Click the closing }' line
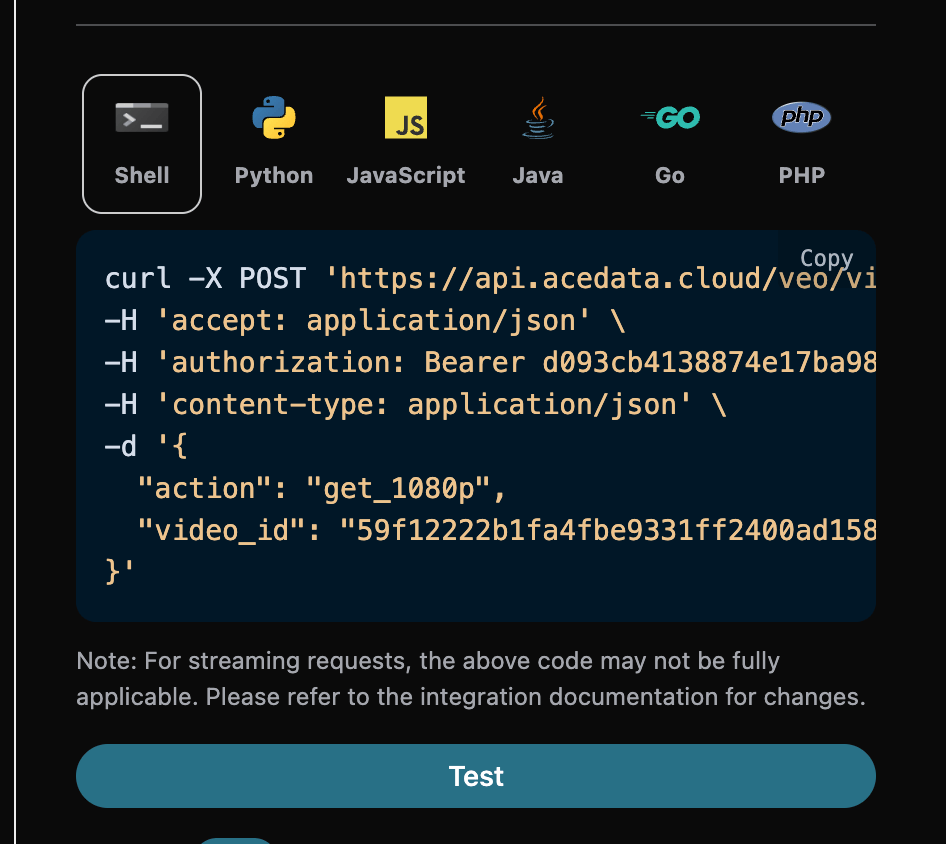Image resolution: width=946 pixels, height=844 pixels. click(x=119, y=571)
